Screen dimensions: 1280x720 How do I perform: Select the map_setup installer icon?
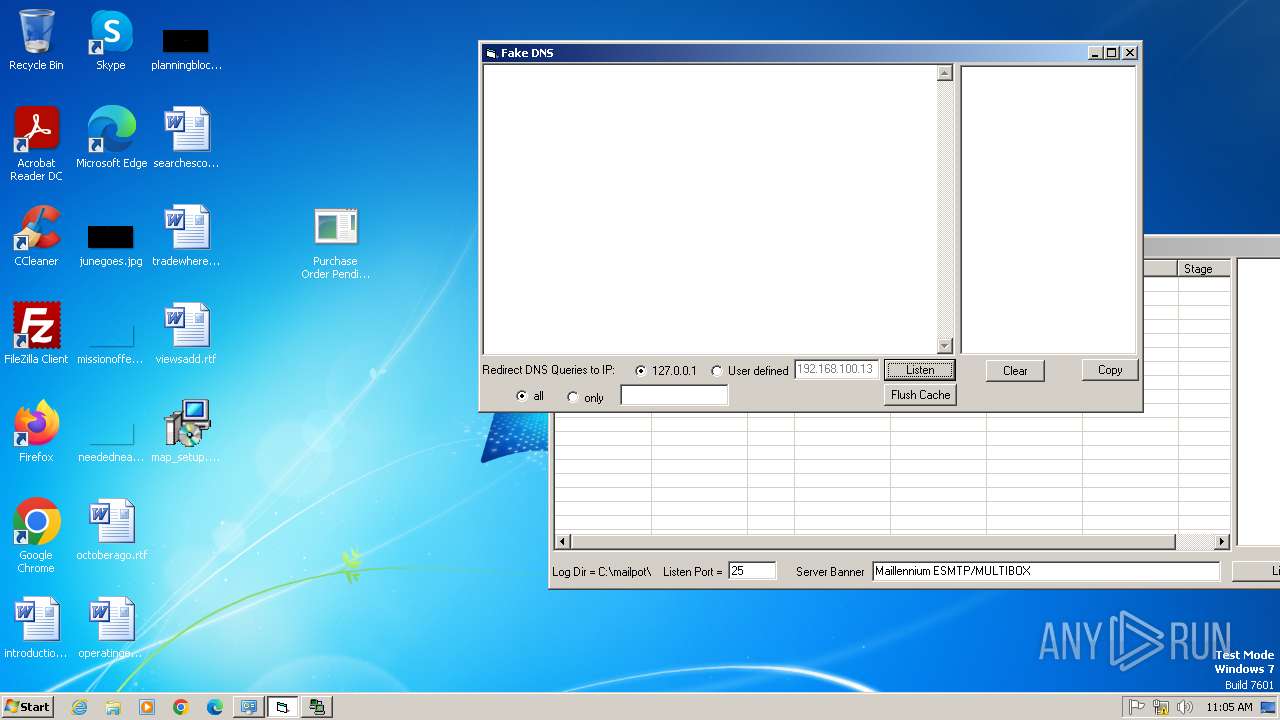click(186, 432)
